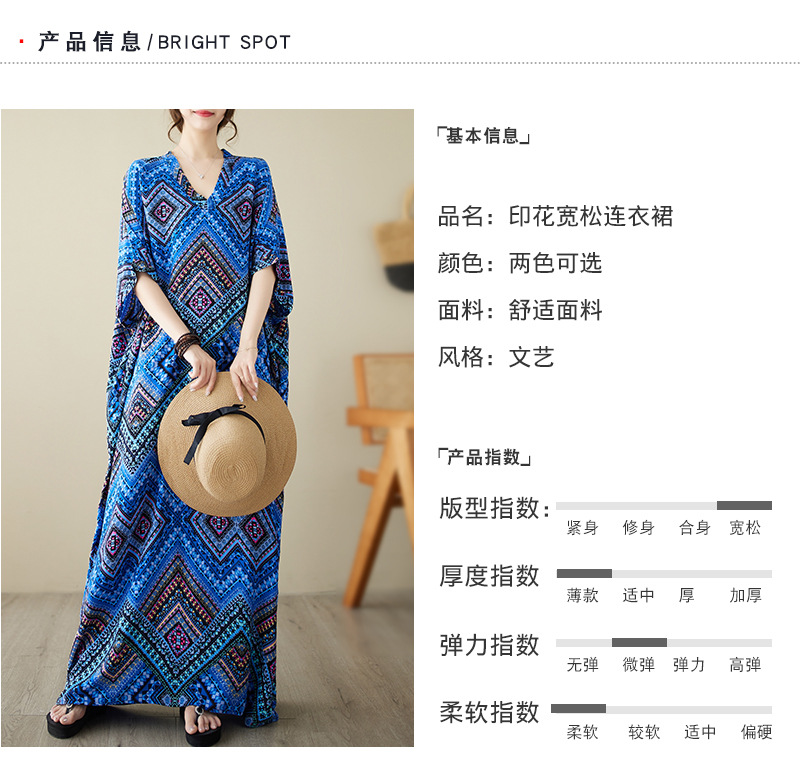The image size is (800, 763).
Task: Click the blue dress model photo
Action: [207, 428]
